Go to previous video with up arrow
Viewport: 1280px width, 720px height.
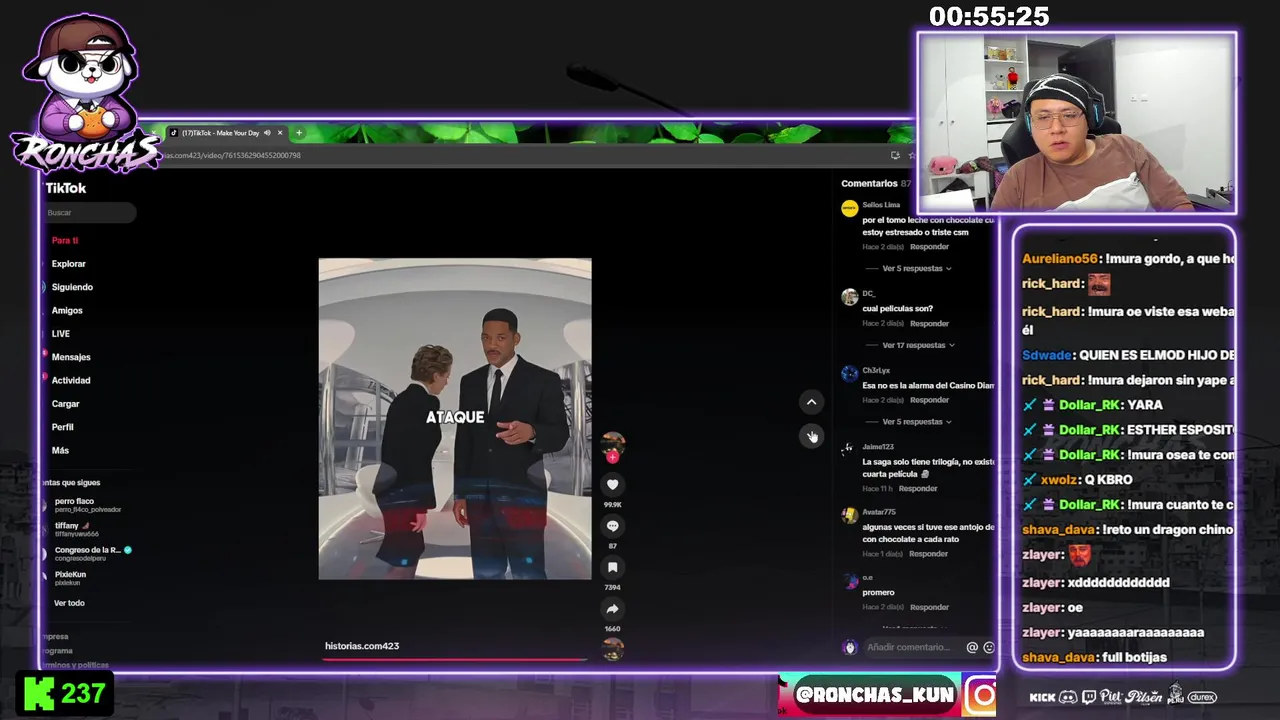point(811,402)
